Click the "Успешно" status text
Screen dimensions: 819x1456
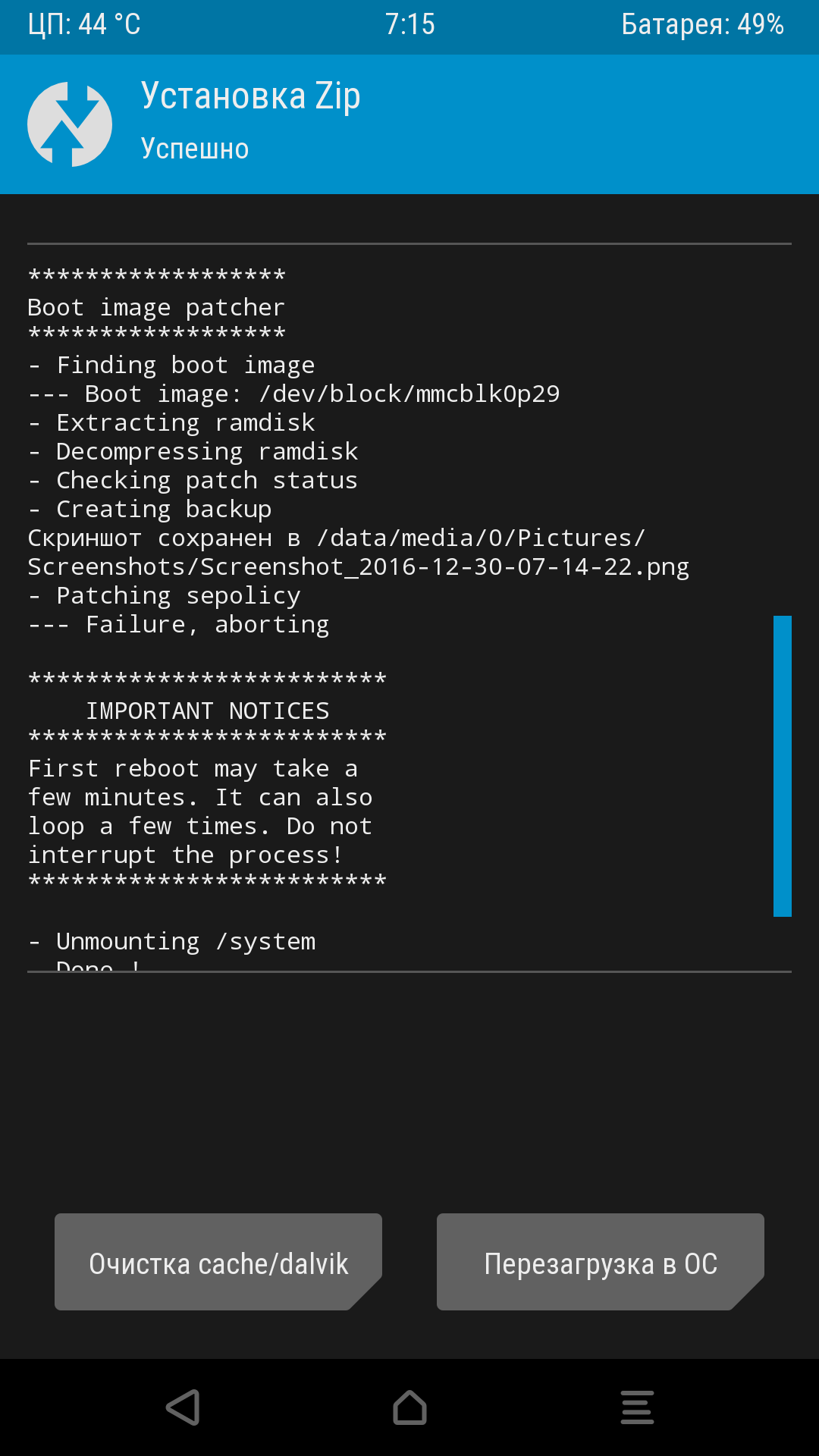[x=195, y=149]
